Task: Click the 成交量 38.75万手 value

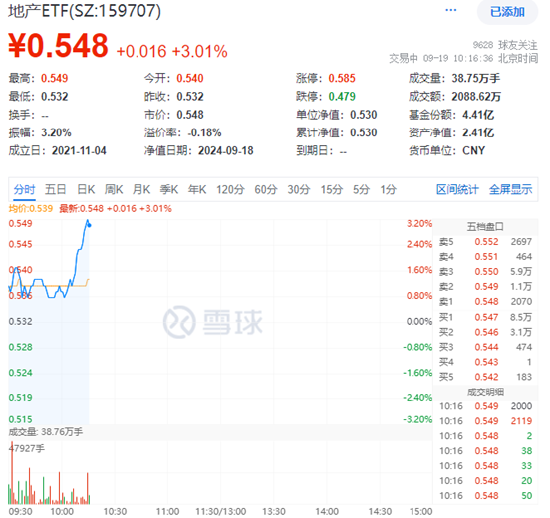Action: point(475,79)
